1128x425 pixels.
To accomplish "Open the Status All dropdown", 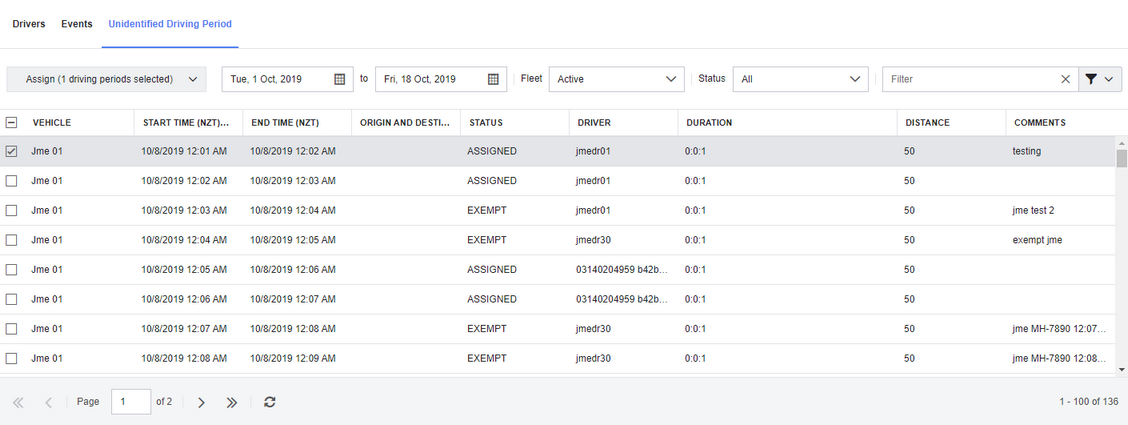I will (x=801, y=79).
